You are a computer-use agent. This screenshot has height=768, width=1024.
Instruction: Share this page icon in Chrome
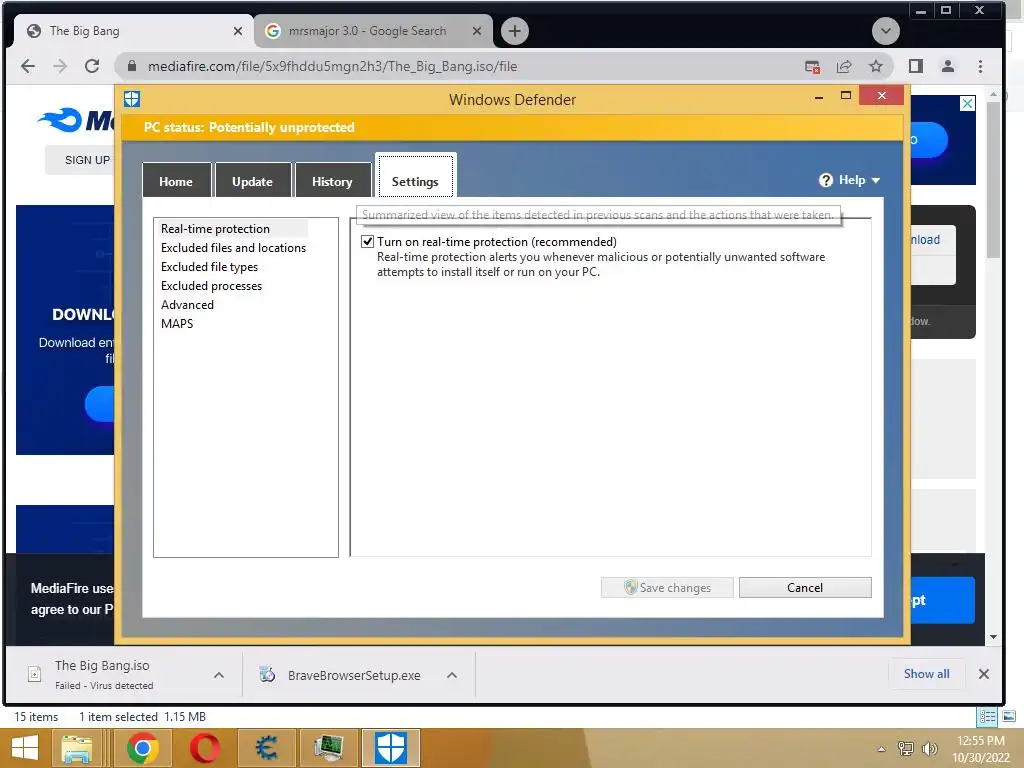click(x=844, y=66)
